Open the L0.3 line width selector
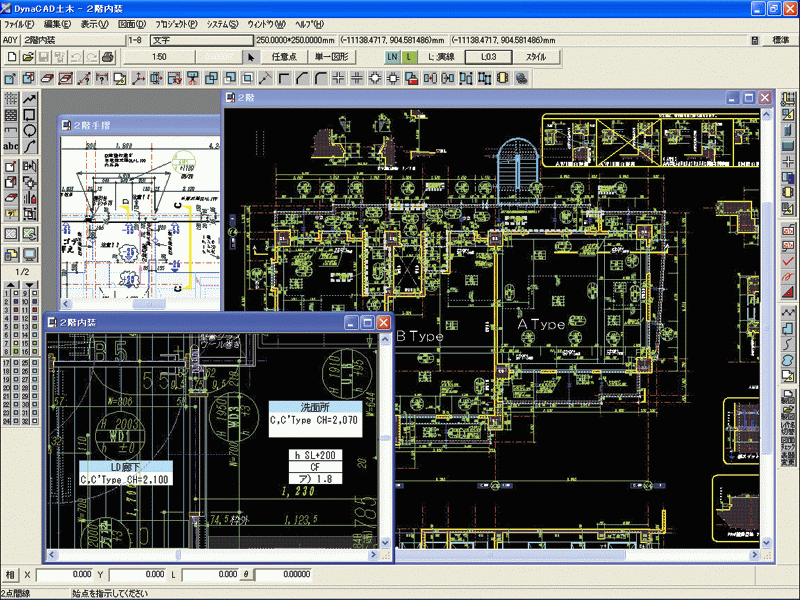This screenshot has height=600, width=800. [x=489, y=57]
